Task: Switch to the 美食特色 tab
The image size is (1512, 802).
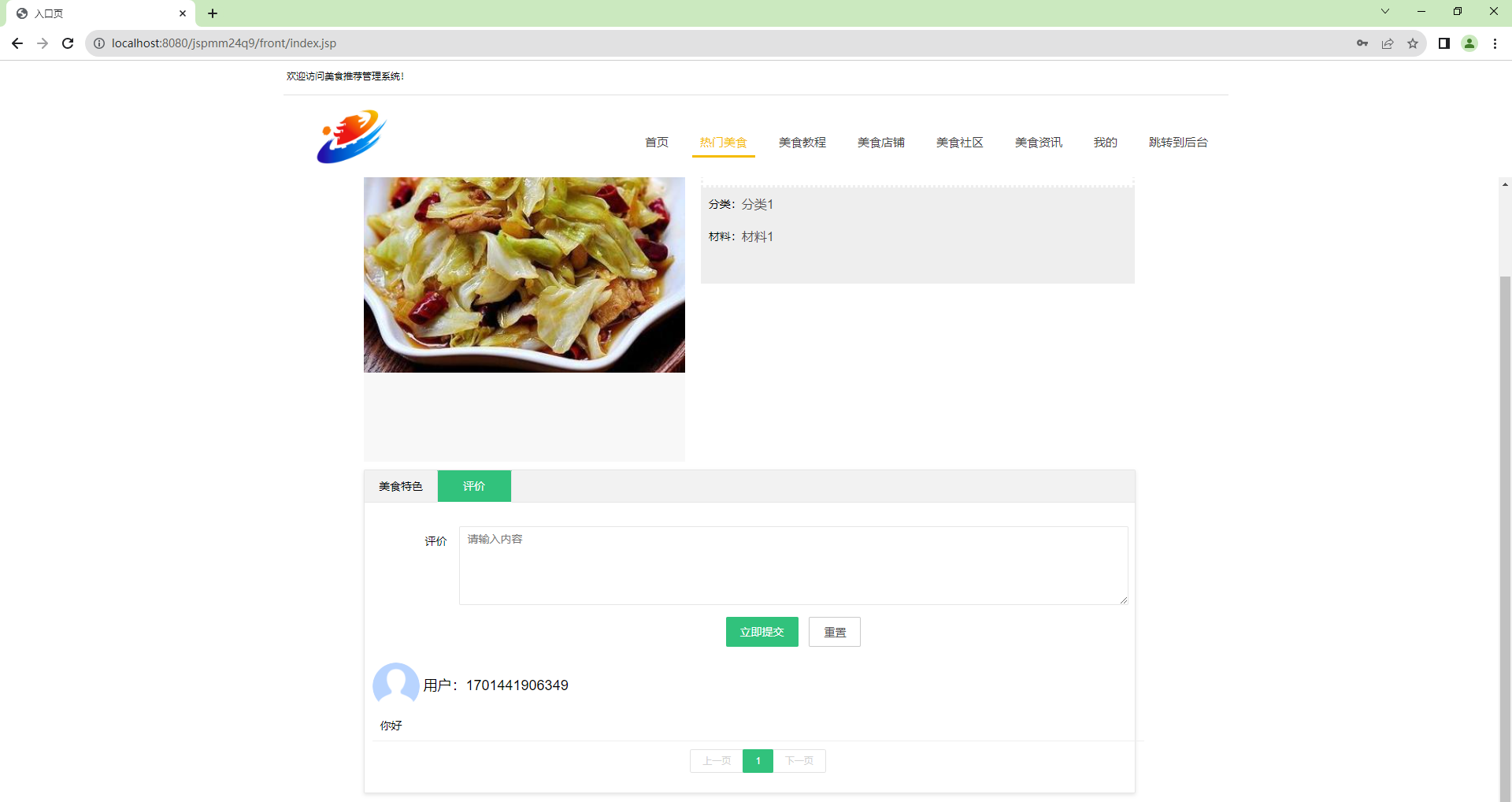Action: tap(400, 486)
